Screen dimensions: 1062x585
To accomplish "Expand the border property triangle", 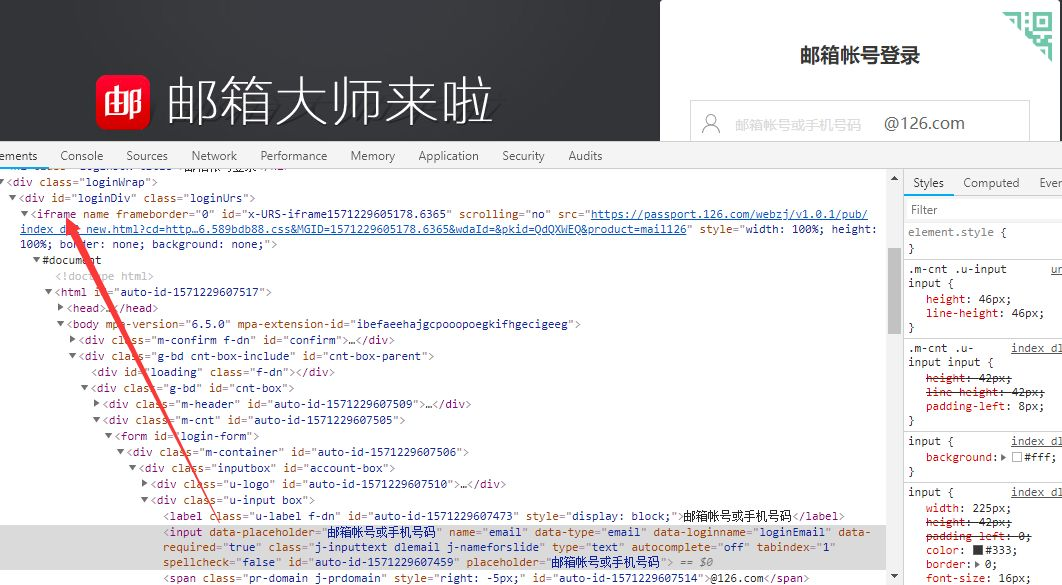I will point(977,565).
